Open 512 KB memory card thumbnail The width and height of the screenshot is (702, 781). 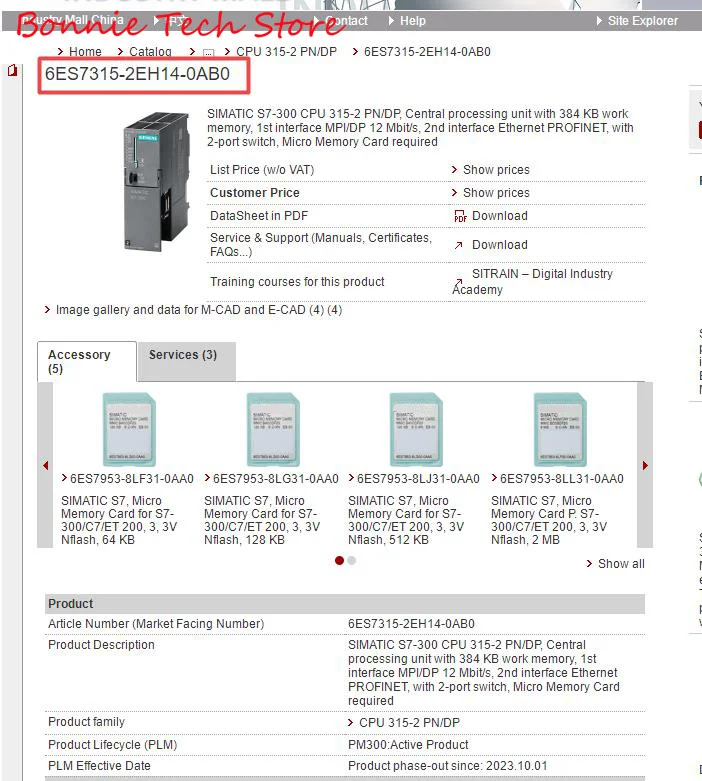(x=416, y=429)
